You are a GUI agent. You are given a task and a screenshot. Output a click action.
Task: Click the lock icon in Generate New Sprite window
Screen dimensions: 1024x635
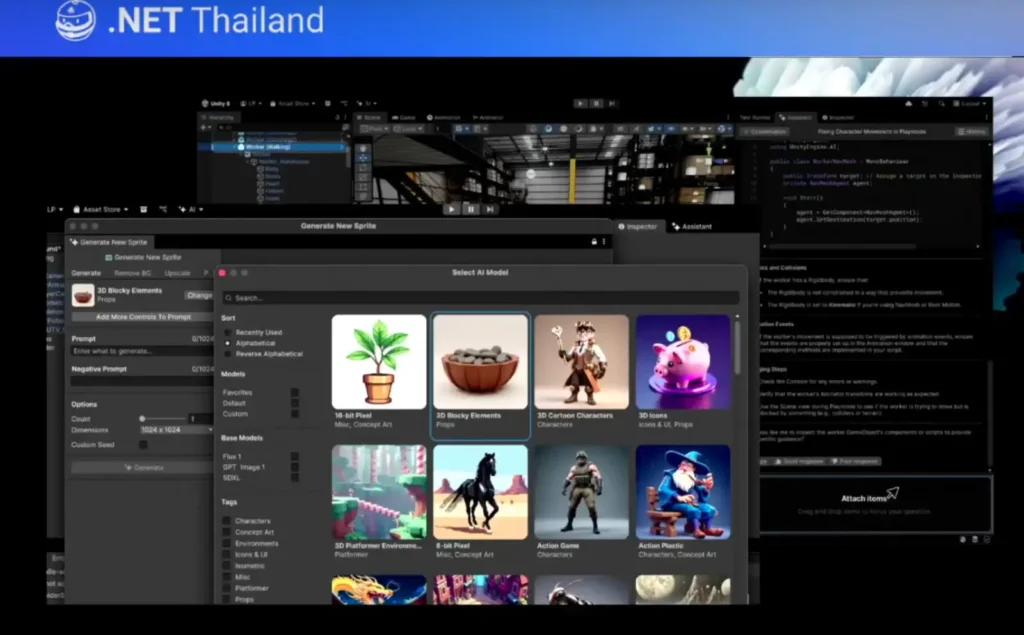click(594, 242)
